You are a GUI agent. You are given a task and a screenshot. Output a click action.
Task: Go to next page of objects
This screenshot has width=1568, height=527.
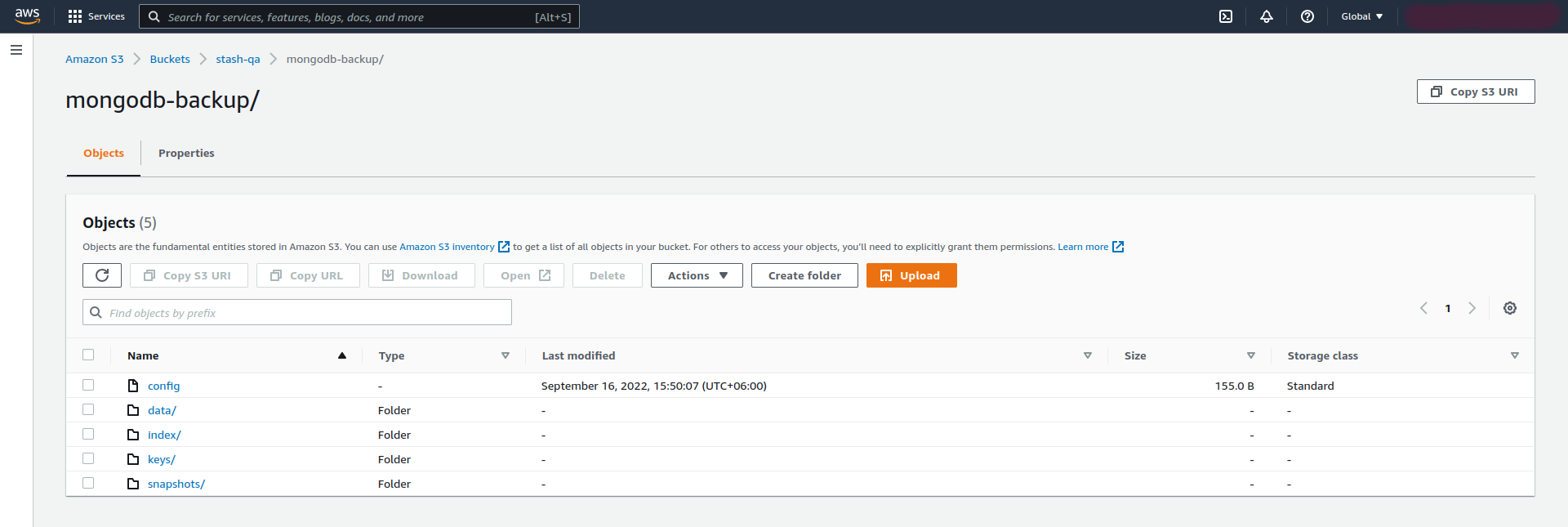point(1472,308)
